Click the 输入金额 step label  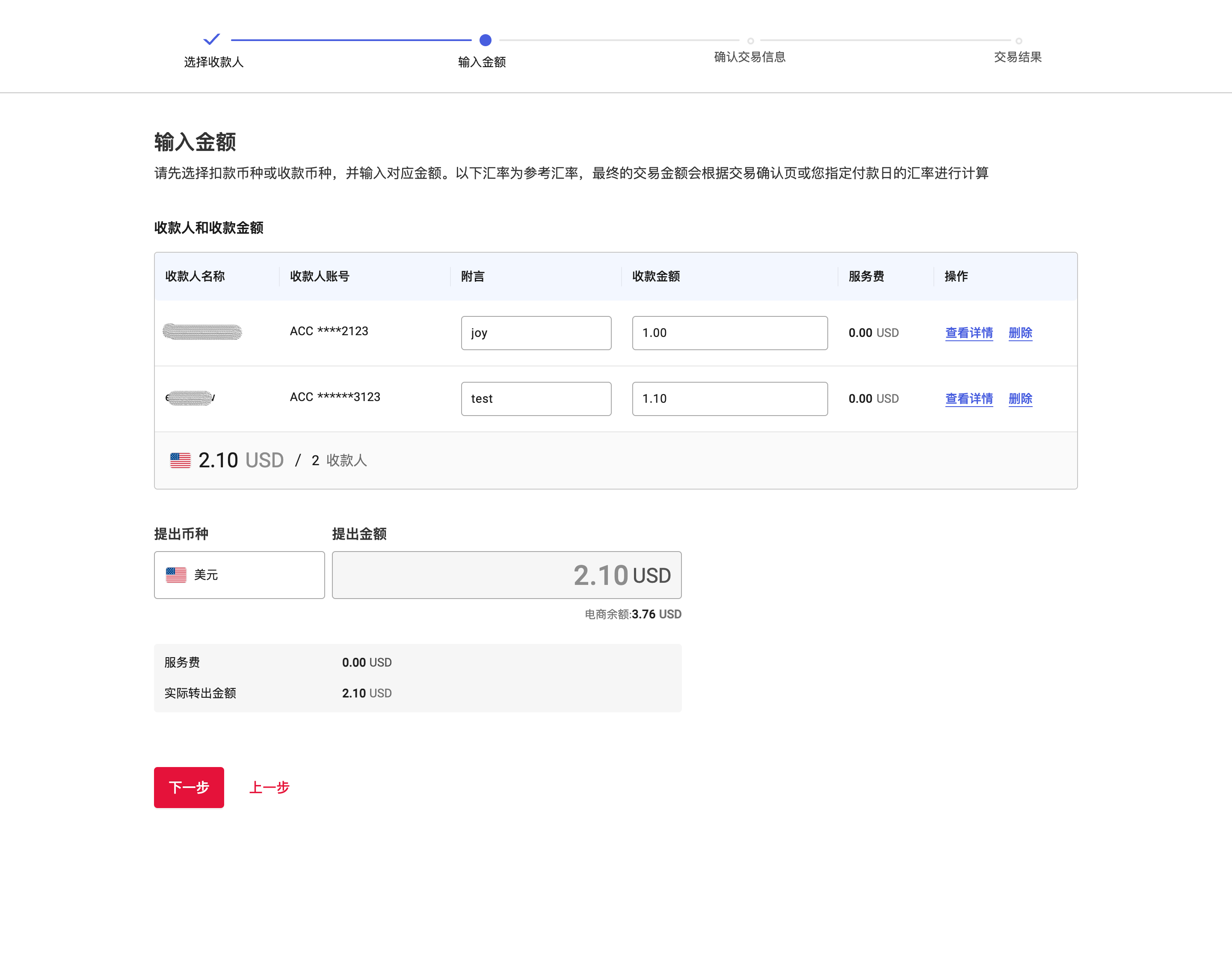pyautogui.click(x=482, y=62)
